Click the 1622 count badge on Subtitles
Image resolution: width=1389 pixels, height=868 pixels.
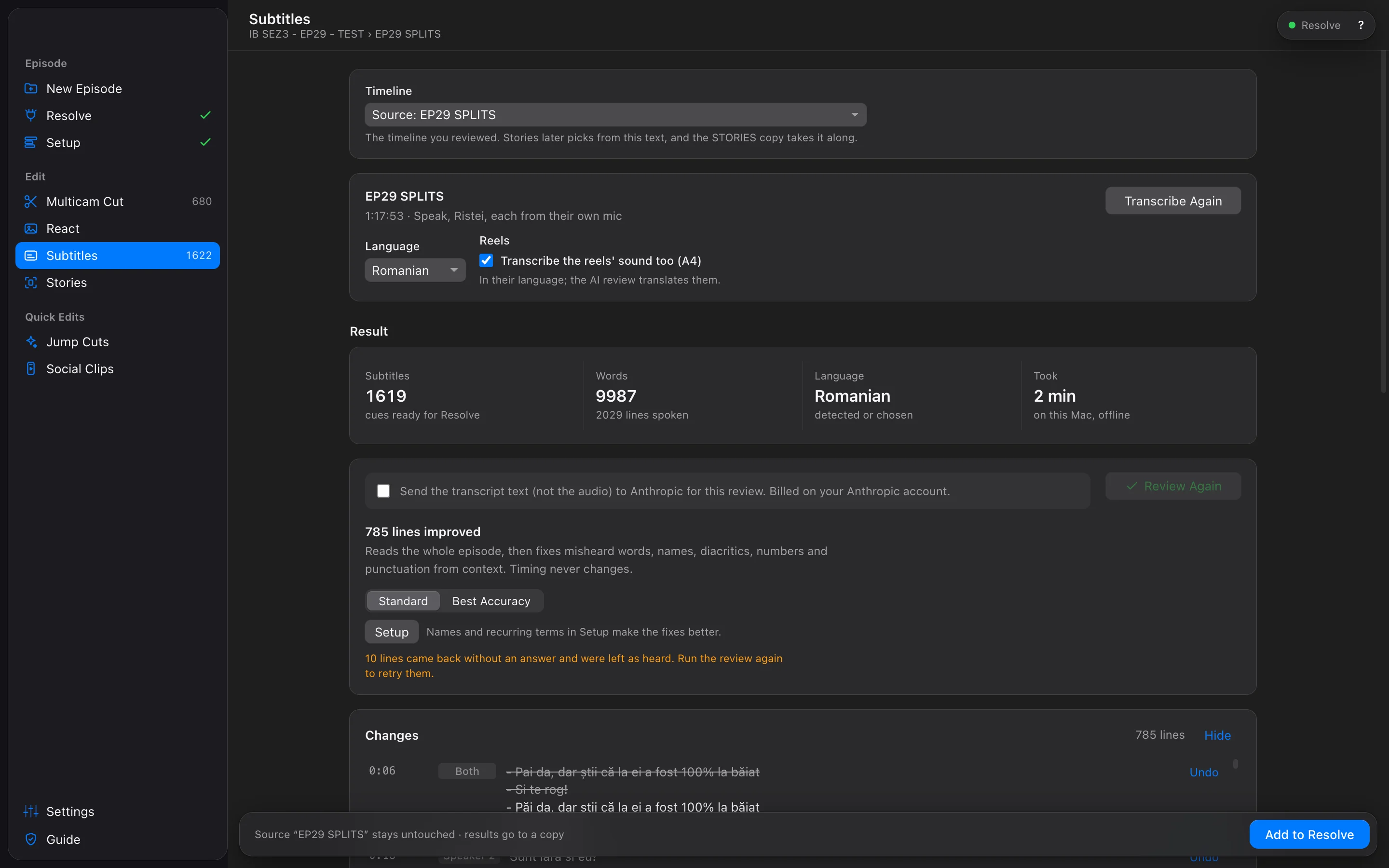[x=199, y=256]
